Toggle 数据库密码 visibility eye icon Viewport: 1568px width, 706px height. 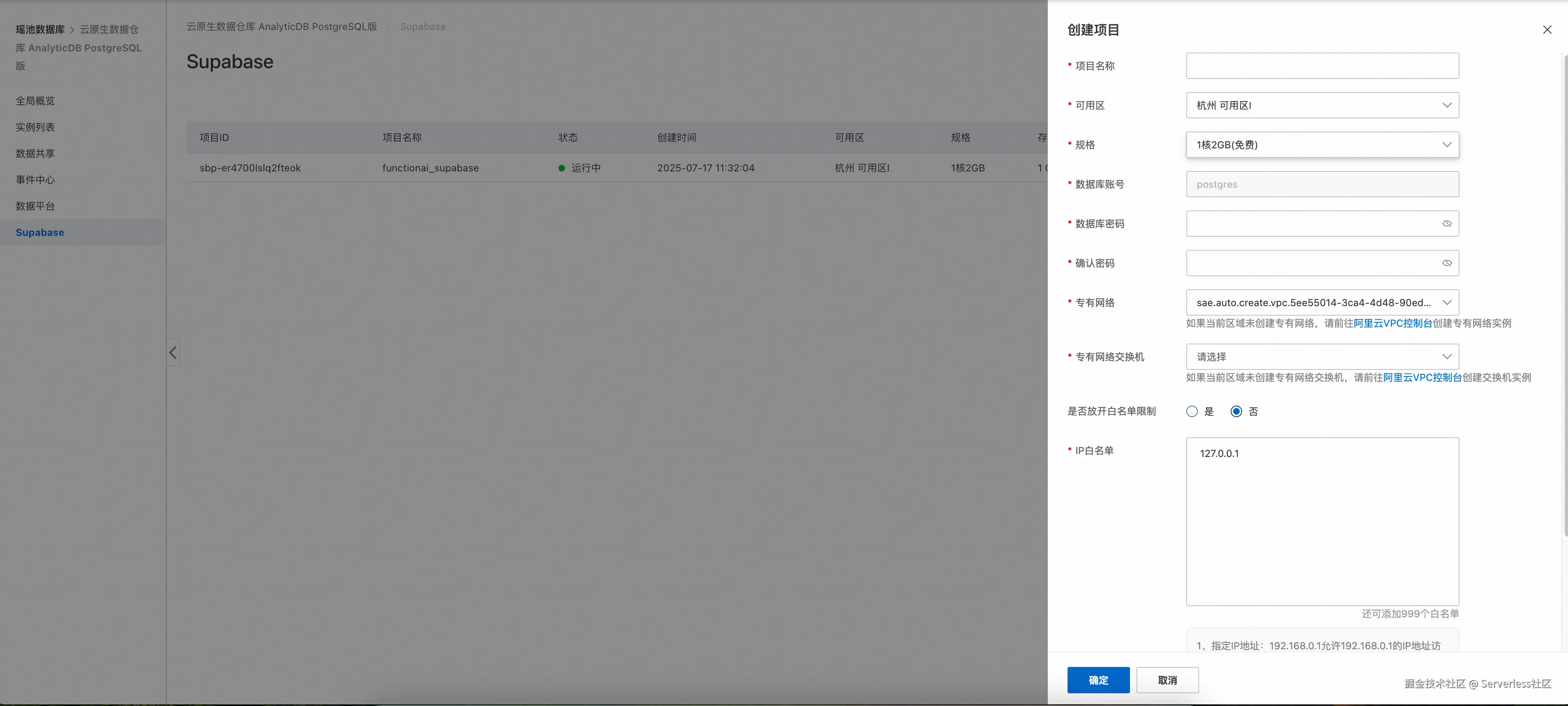click(1447, 224)
